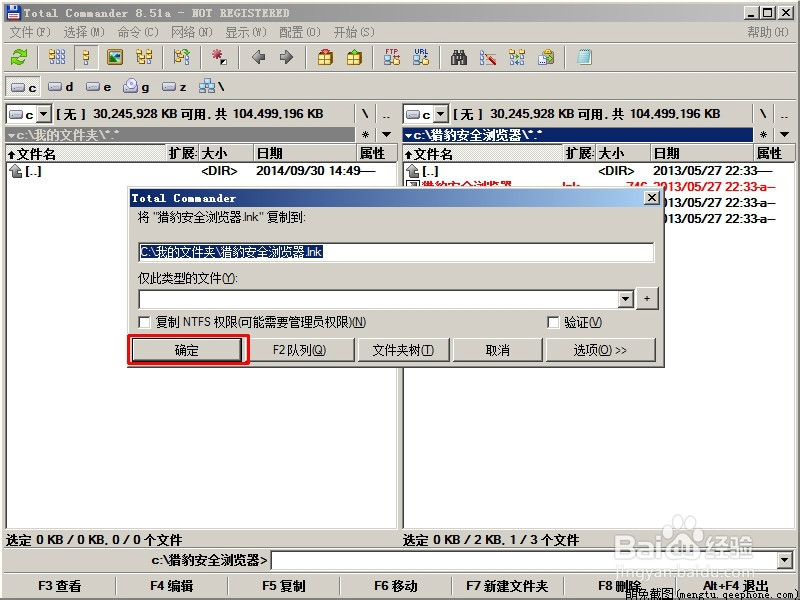Viewport: 800px width, 600px height.
Task: Open thumbnail view toolbar icon
Action: point(115,57)
